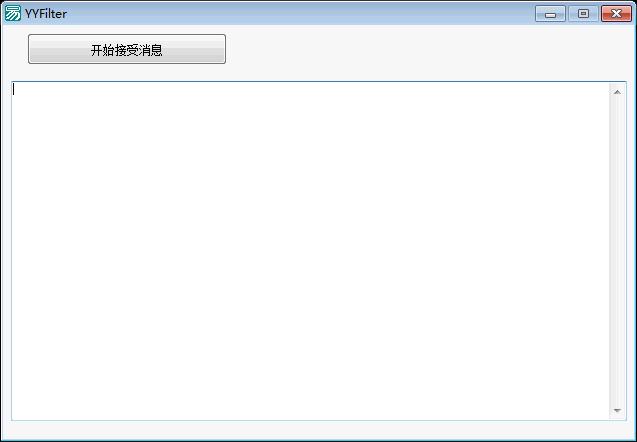Screen dimensions: 637x442
Task: Minimize the YYFilter window
Action: [550, 14]
